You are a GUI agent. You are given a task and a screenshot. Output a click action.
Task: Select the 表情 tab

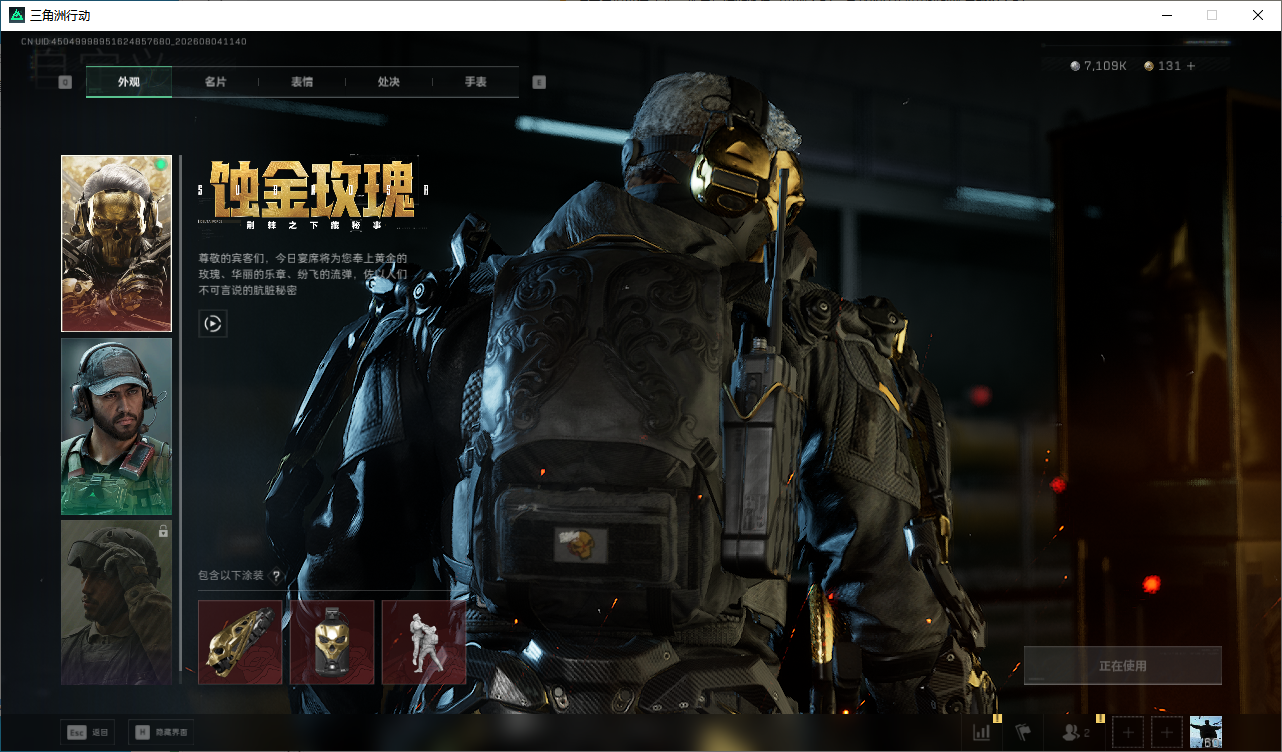(x=302, y=82)
